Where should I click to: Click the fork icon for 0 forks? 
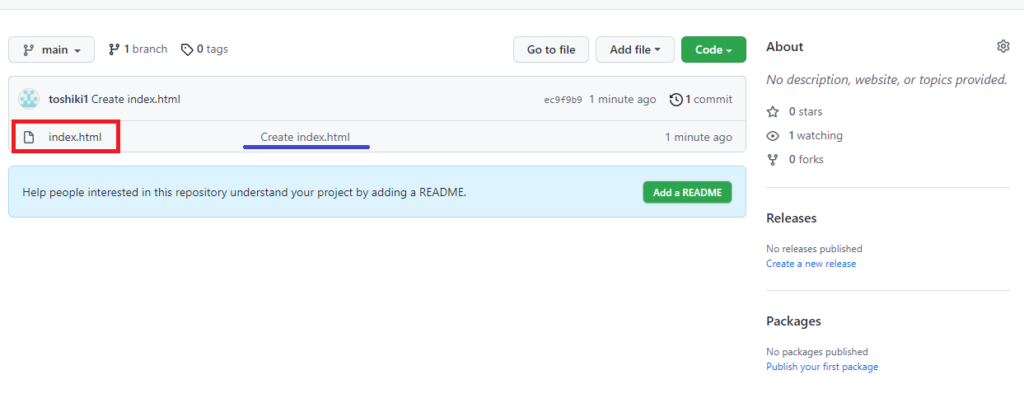(x=772, y=159)
